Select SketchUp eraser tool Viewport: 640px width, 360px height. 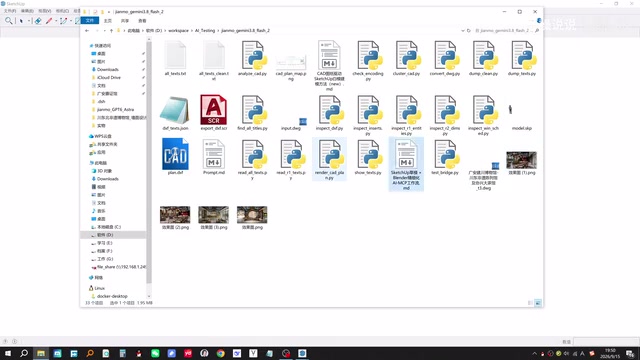click(38, 20)
